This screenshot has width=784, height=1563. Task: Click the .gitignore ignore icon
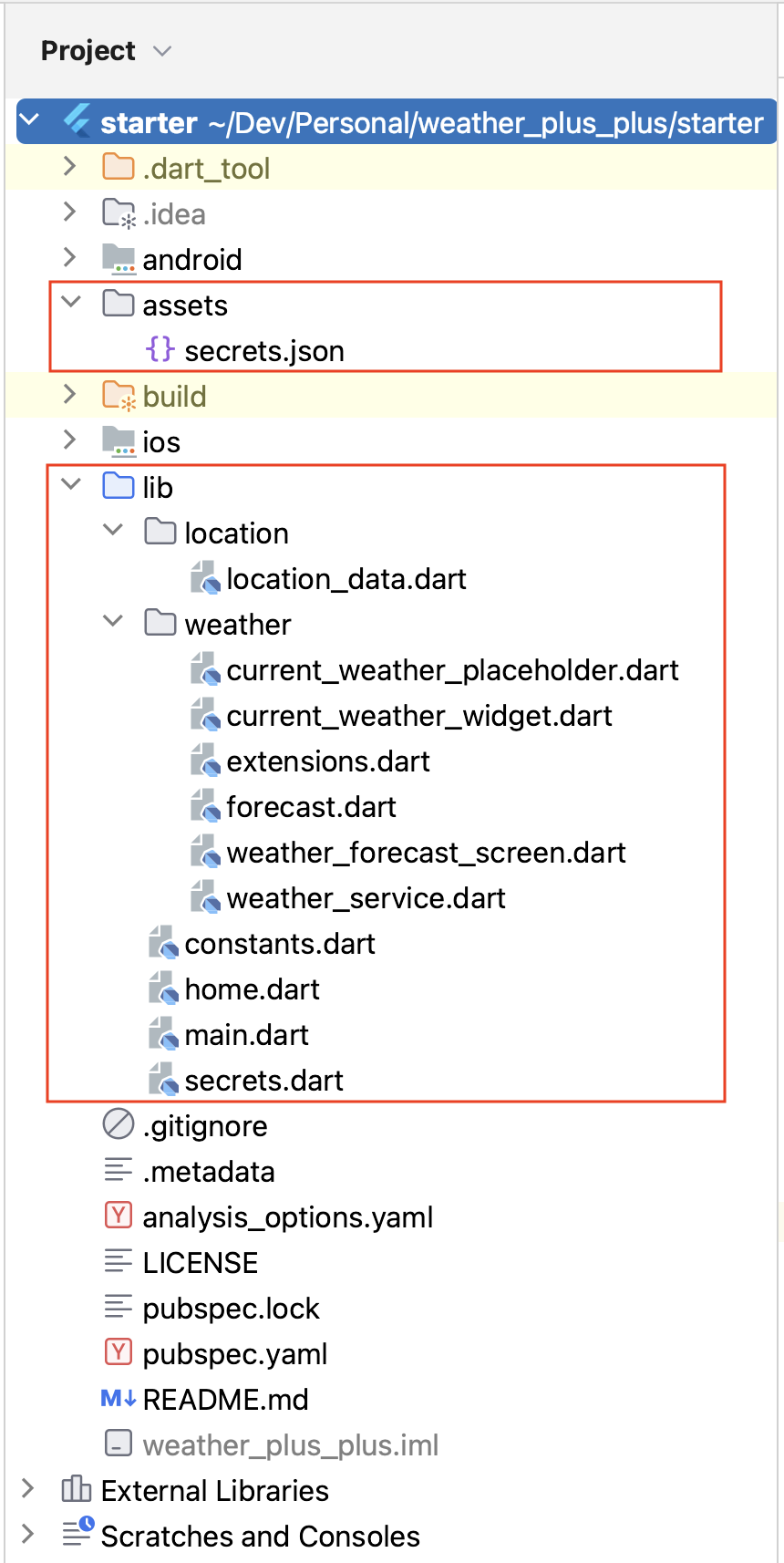click(x=119, y=1124)
